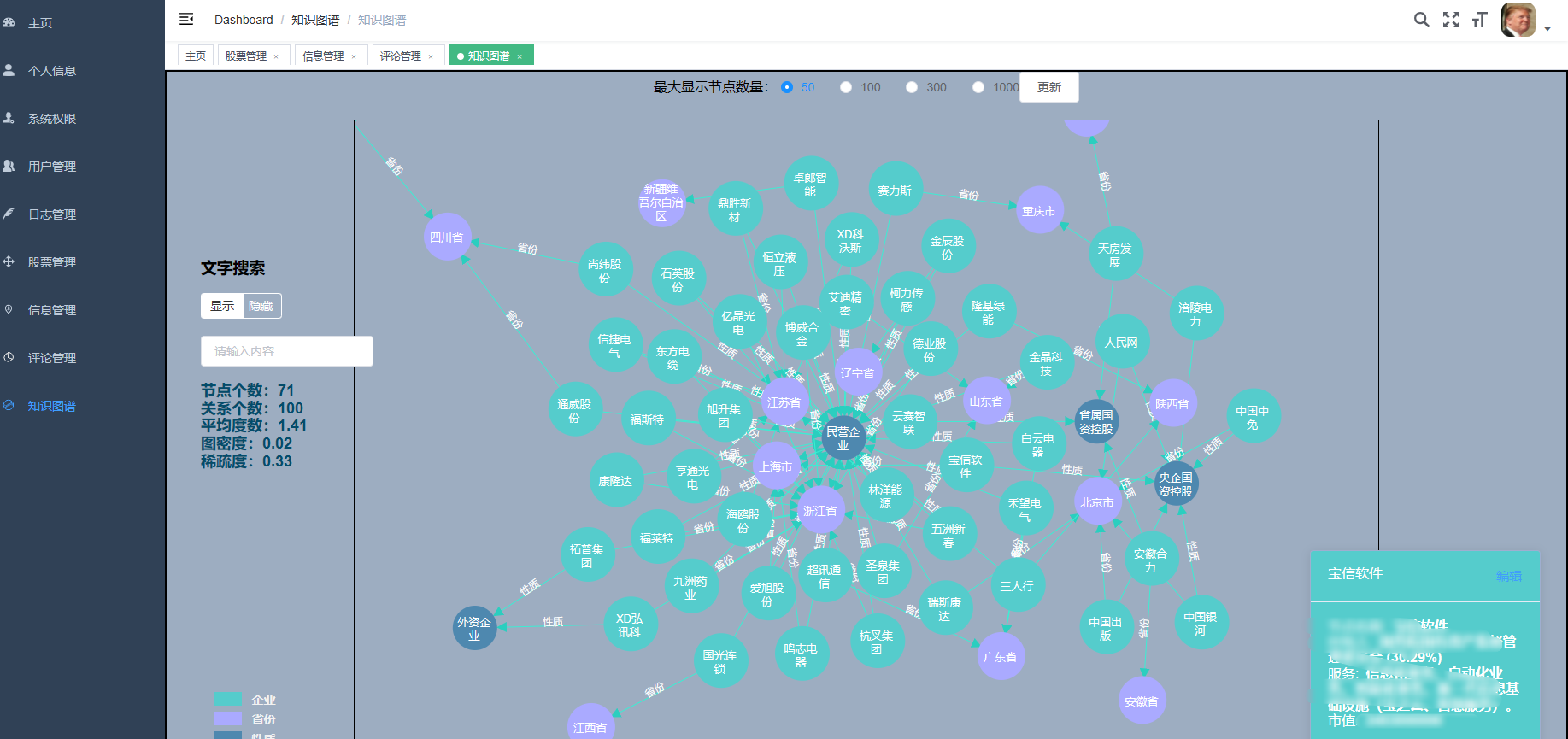The height and width of the screenshot is (739, 1568).
Task: Click the user avatar picture
Action: [x=1518, y=20]
